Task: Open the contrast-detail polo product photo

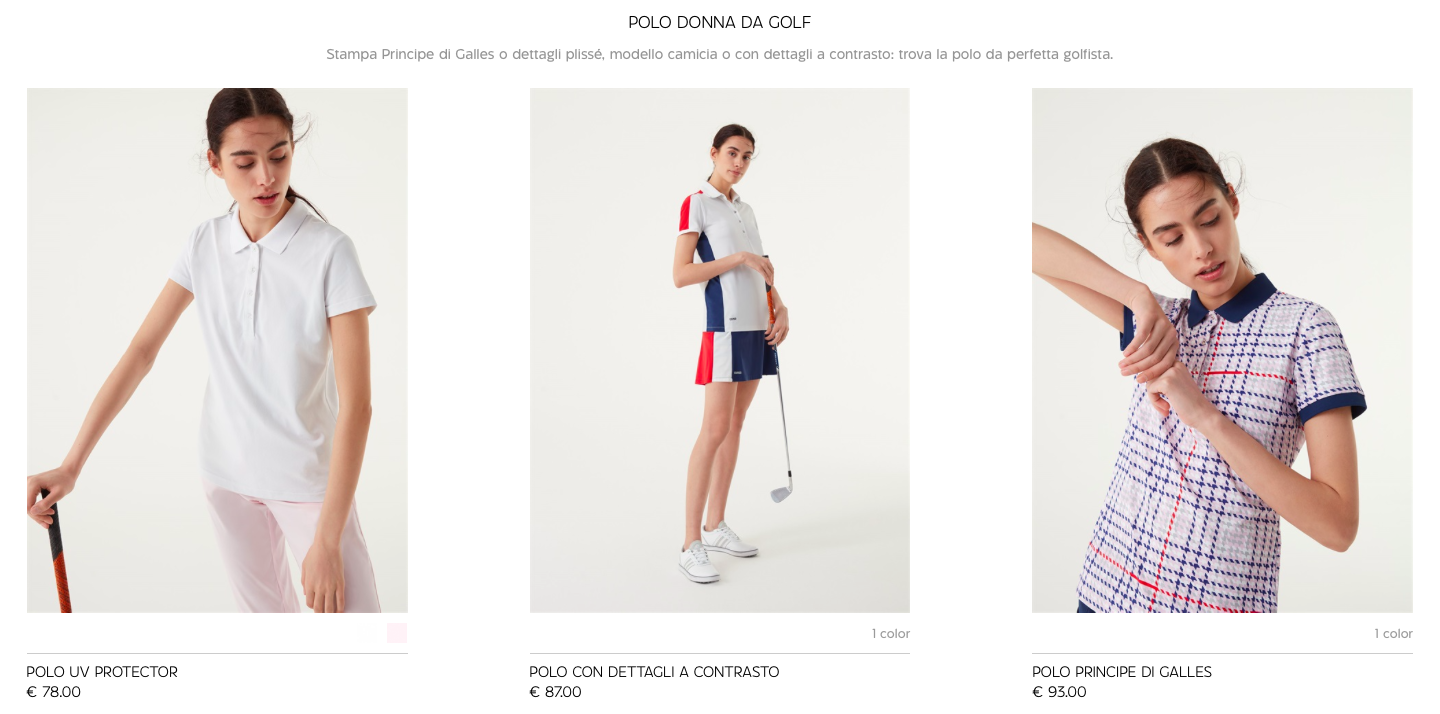Action: coord(720,350)
